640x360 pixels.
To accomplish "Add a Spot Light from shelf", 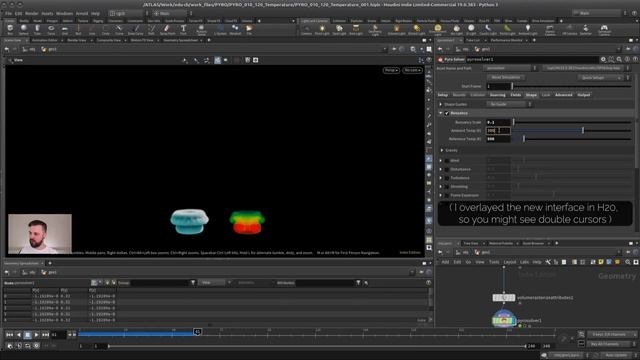I will [339, 29].
